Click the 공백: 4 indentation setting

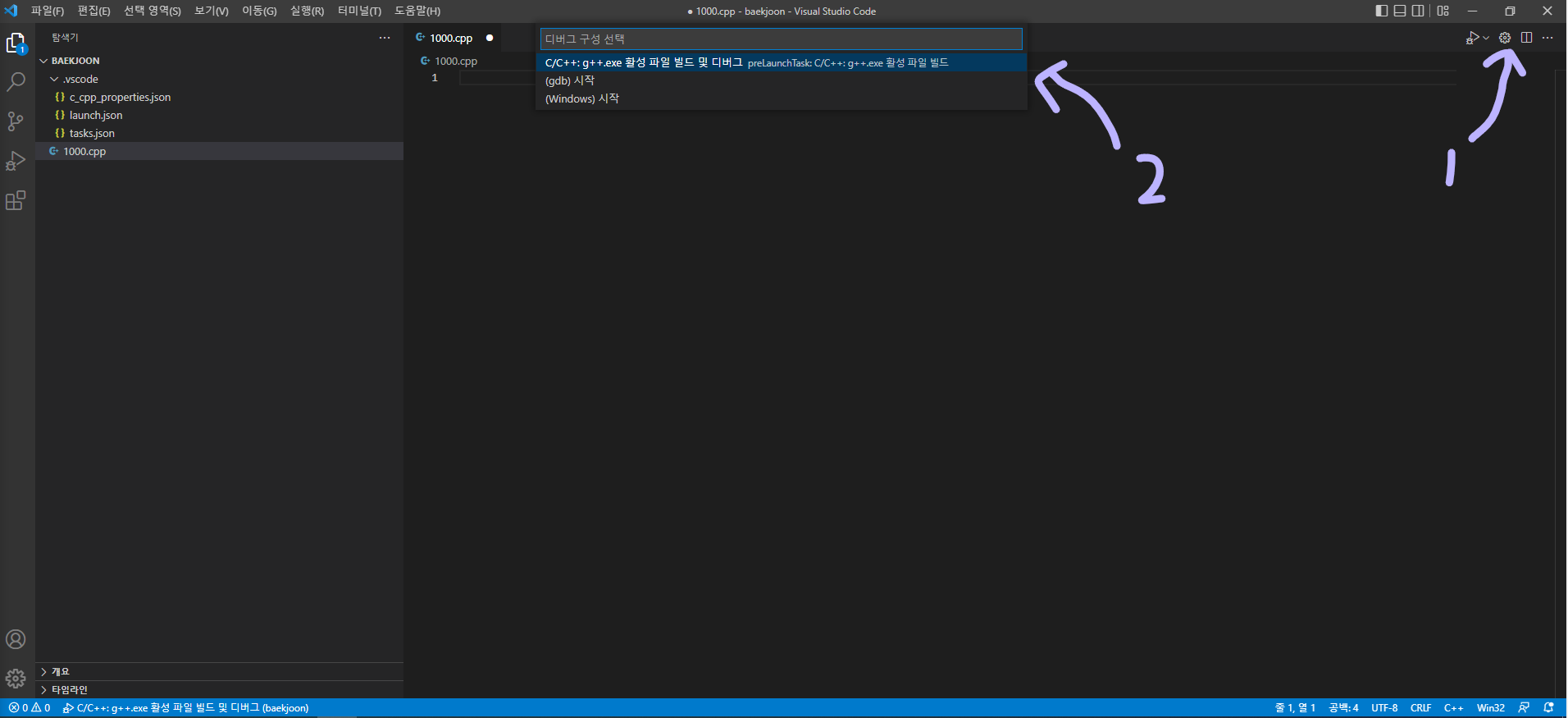pos(1343,707)
